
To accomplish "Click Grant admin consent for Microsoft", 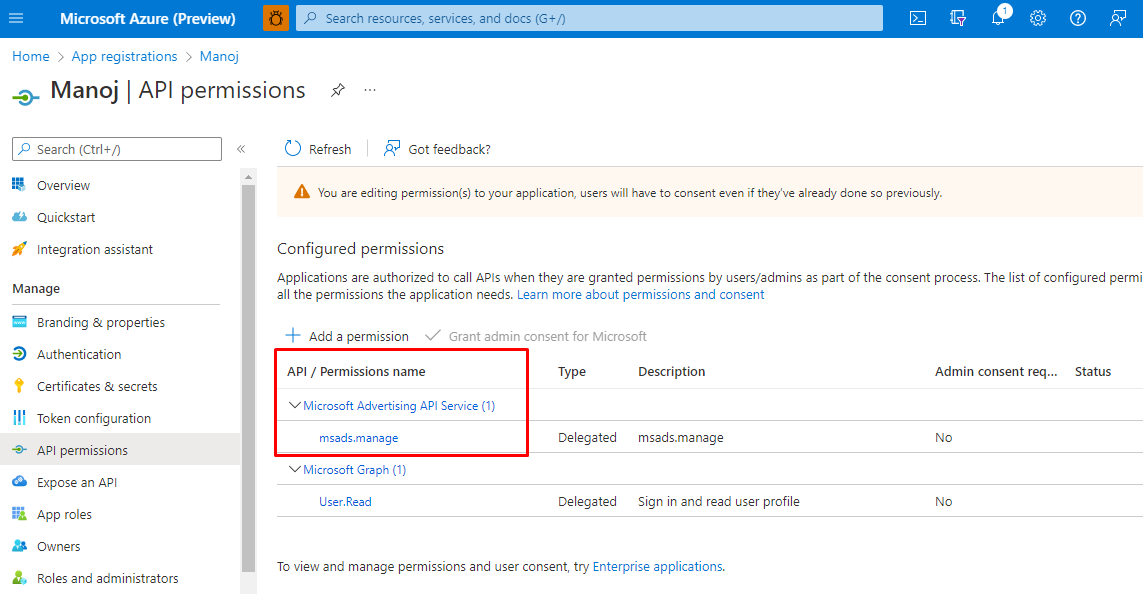I will pos(536,336).
